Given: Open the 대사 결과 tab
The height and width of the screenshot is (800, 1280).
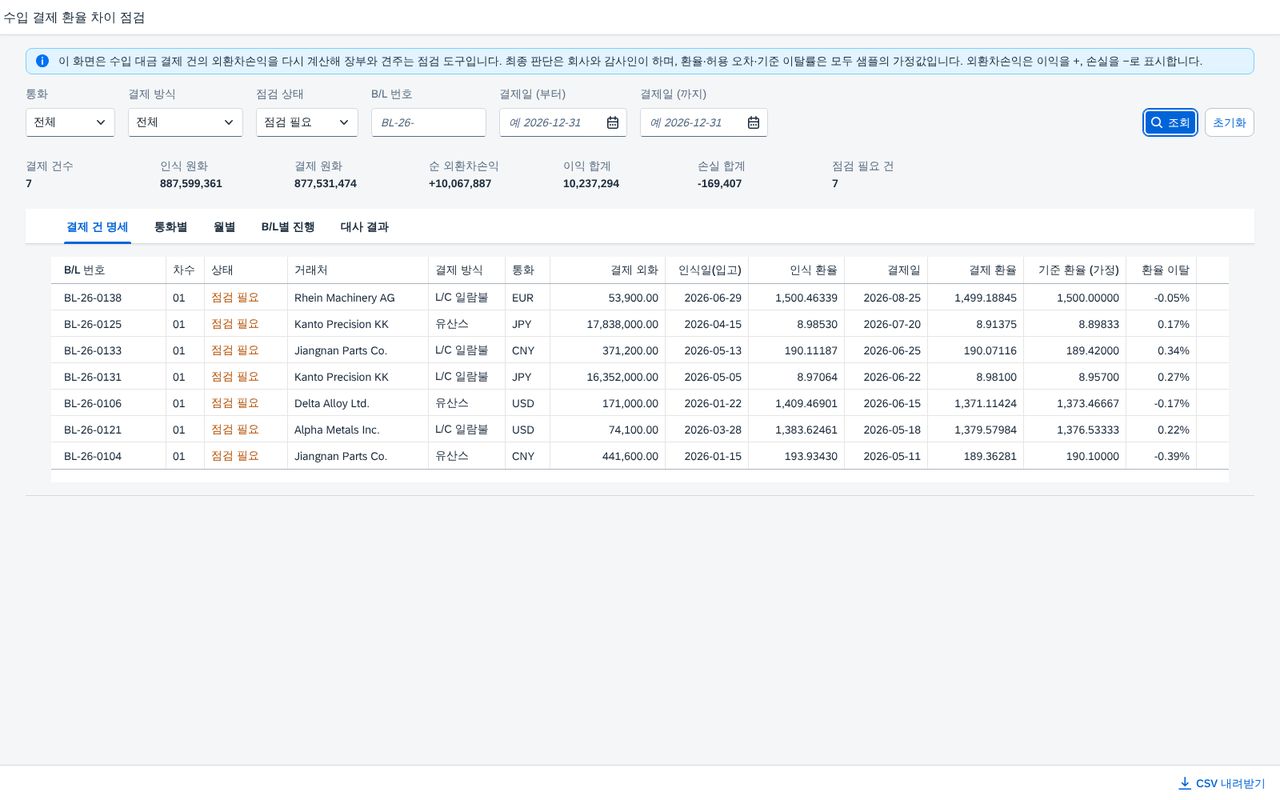Looking at the screenshot, I should point(364,227).
